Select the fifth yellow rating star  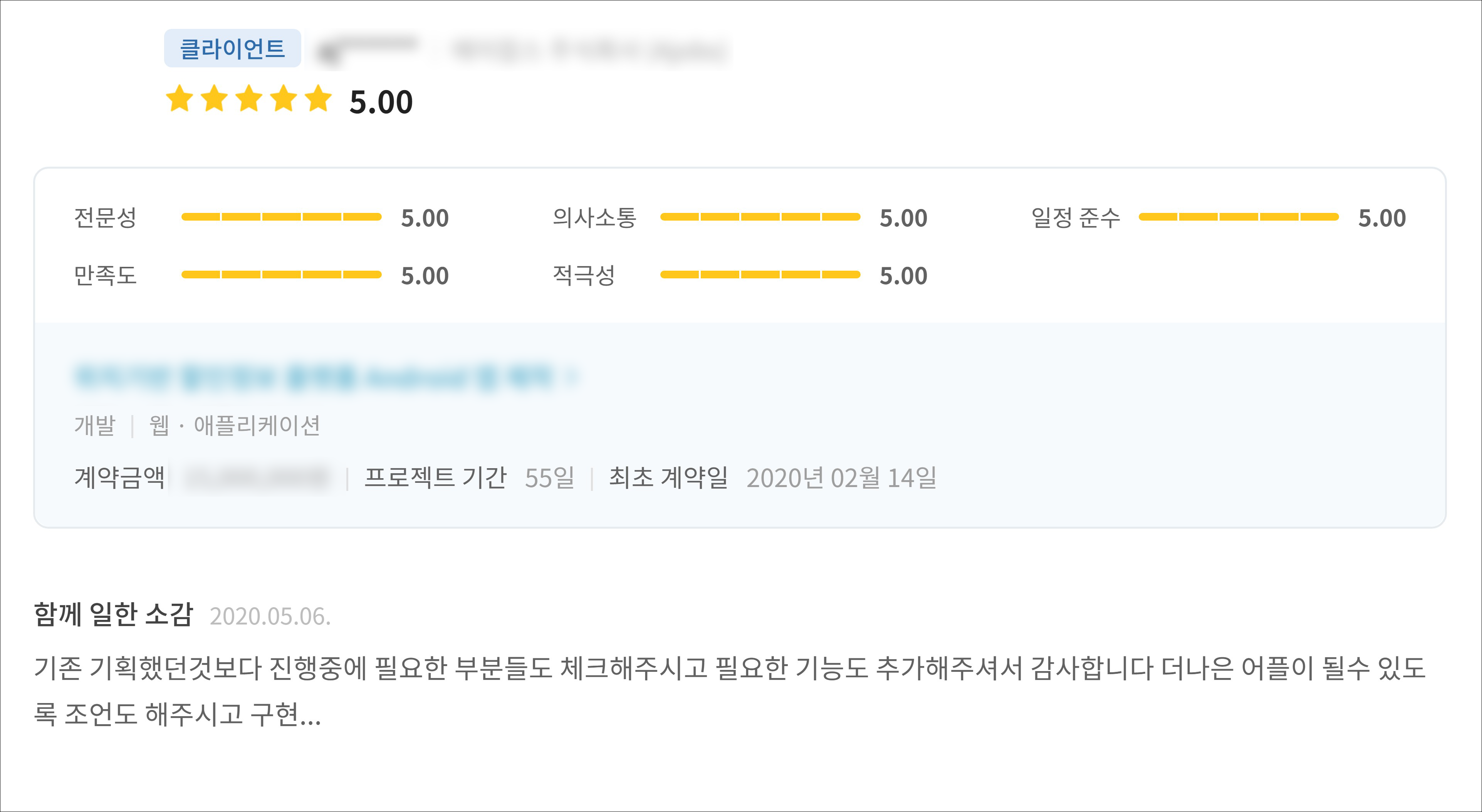coord(318,99)
